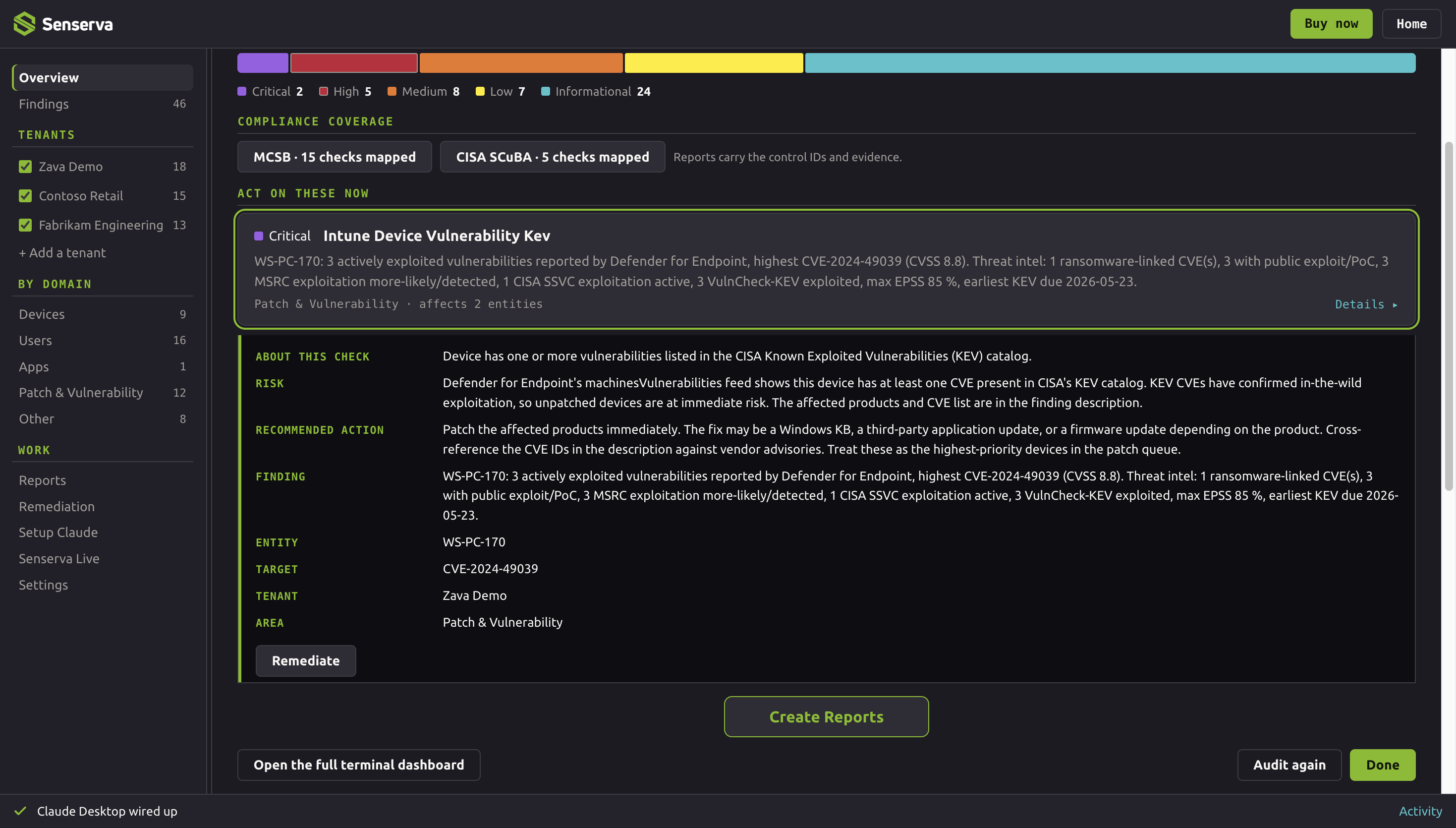The height and width of the screenshot is (828, 1456).
Task: Click the green Done button
Action: (1383, 765)
